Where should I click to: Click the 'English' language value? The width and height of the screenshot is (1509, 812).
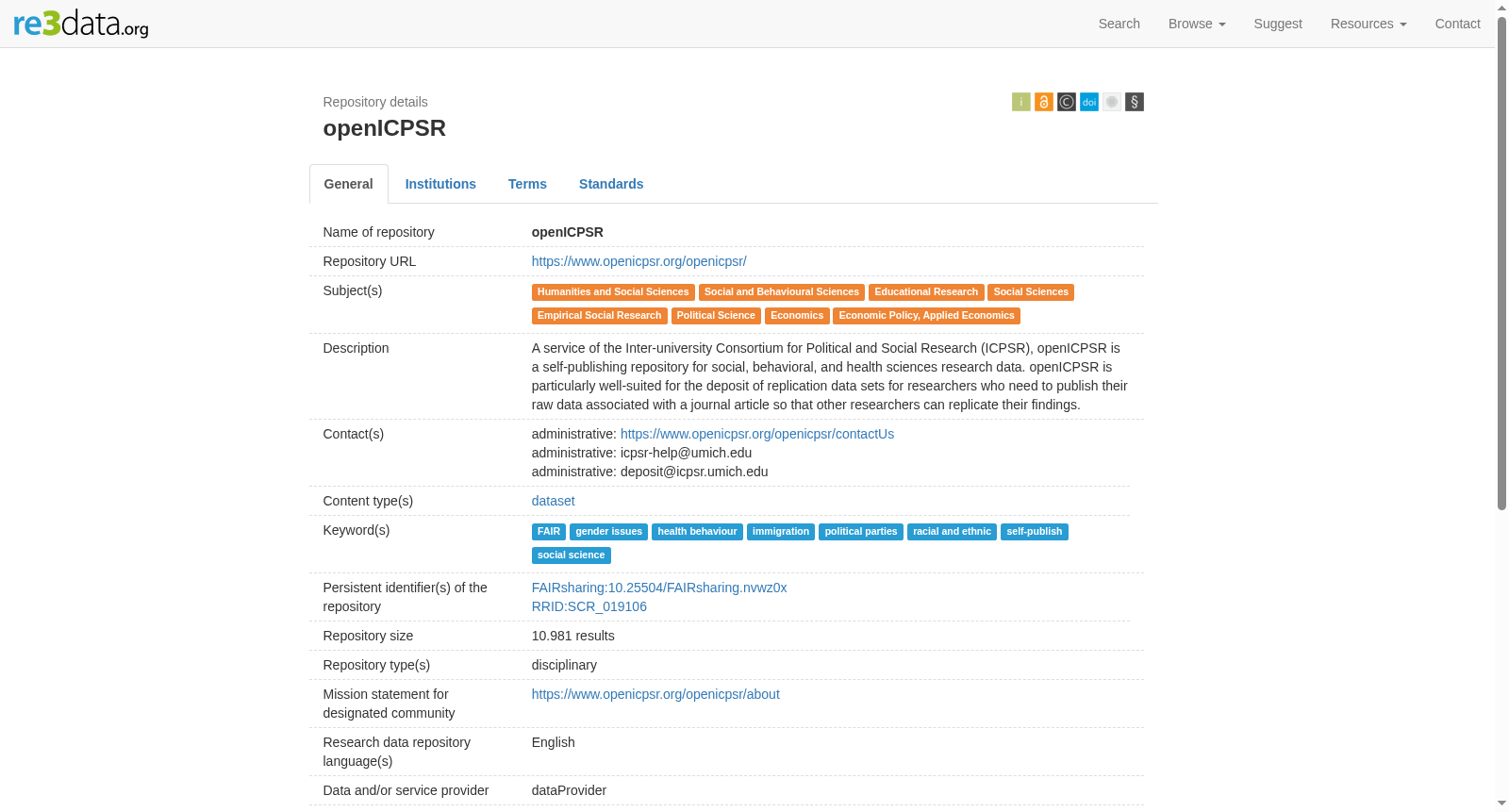coord(554,742)
